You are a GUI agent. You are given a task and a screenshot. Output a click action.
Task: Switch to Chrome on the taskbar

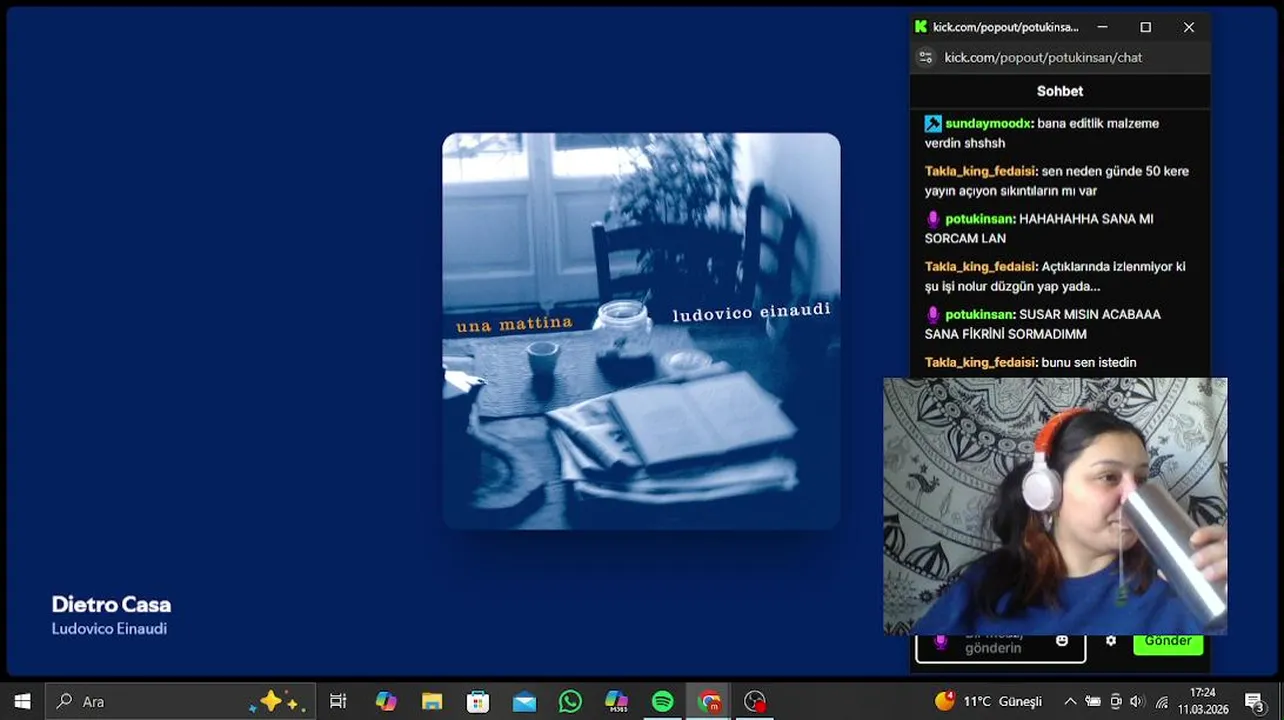[709, 701]
